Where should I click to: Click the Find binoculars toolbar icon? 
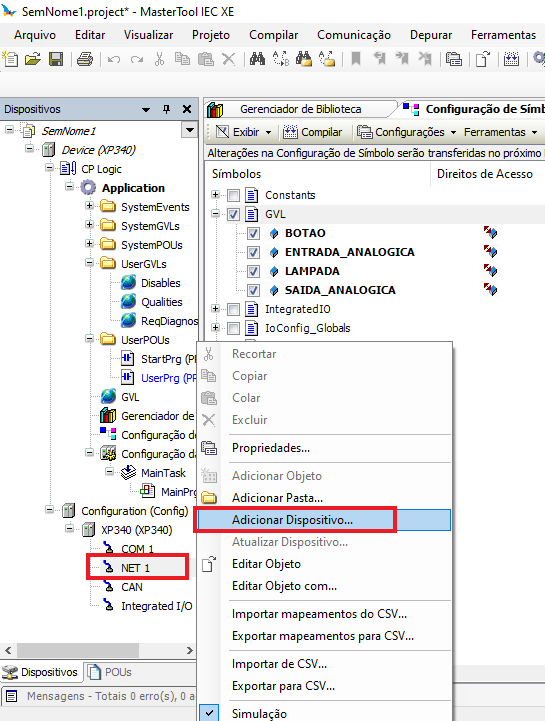coord(257,59)
